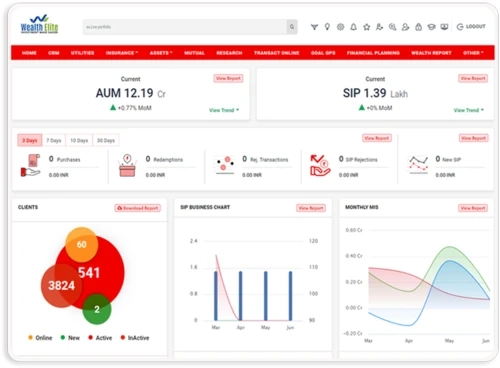Click the graduation cap icon in header

click(x=431, y=27)
